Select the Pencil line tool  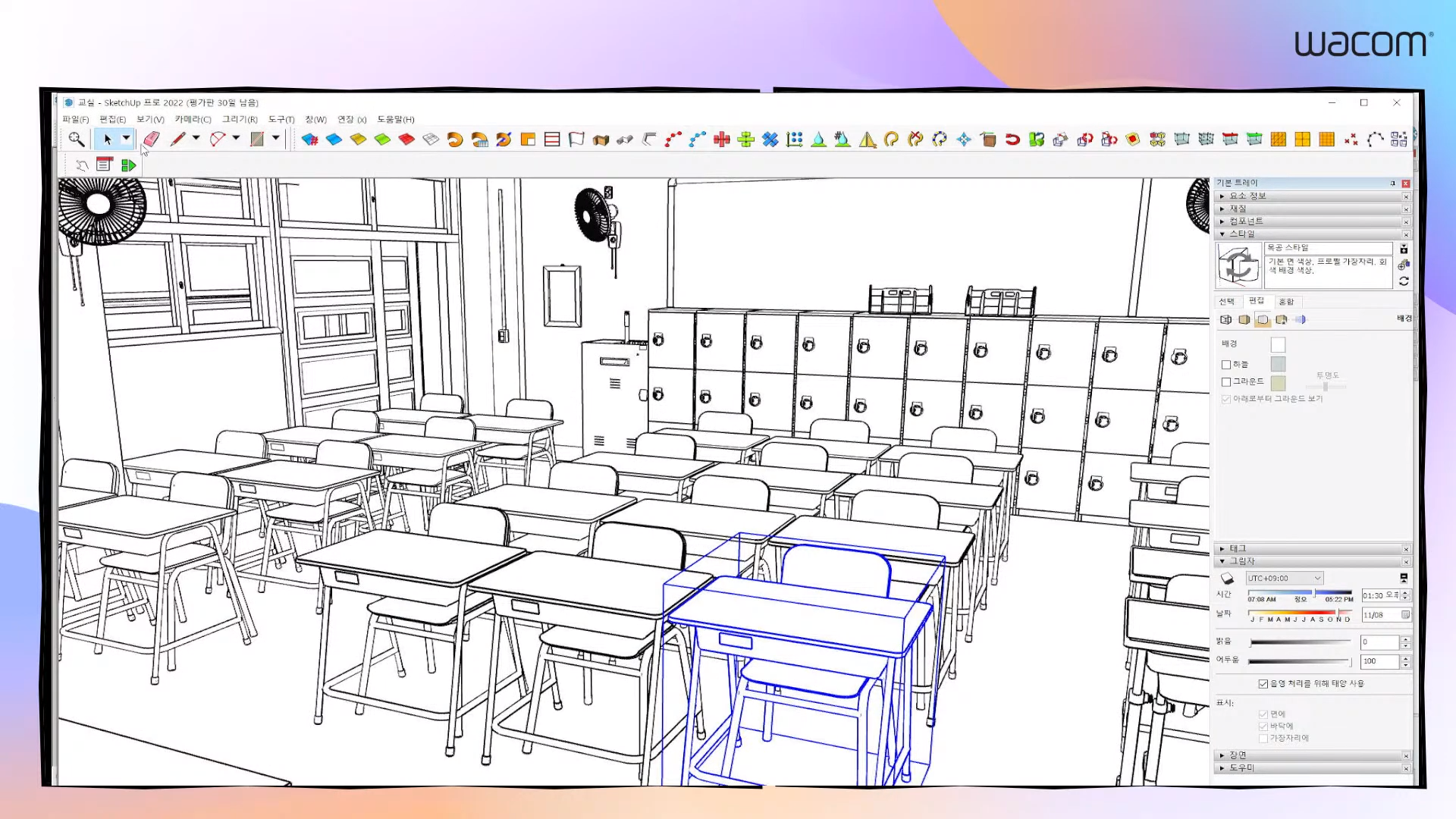[x=177, y=139]
